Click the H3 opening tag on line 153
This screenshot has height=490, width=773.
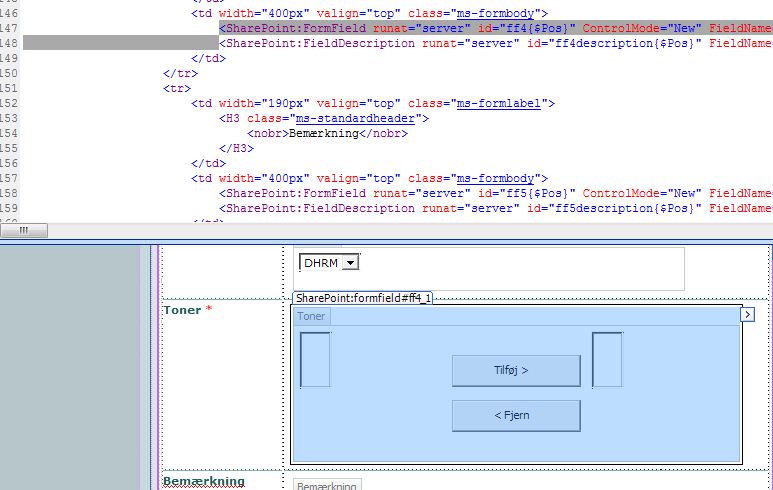[324, 118]
